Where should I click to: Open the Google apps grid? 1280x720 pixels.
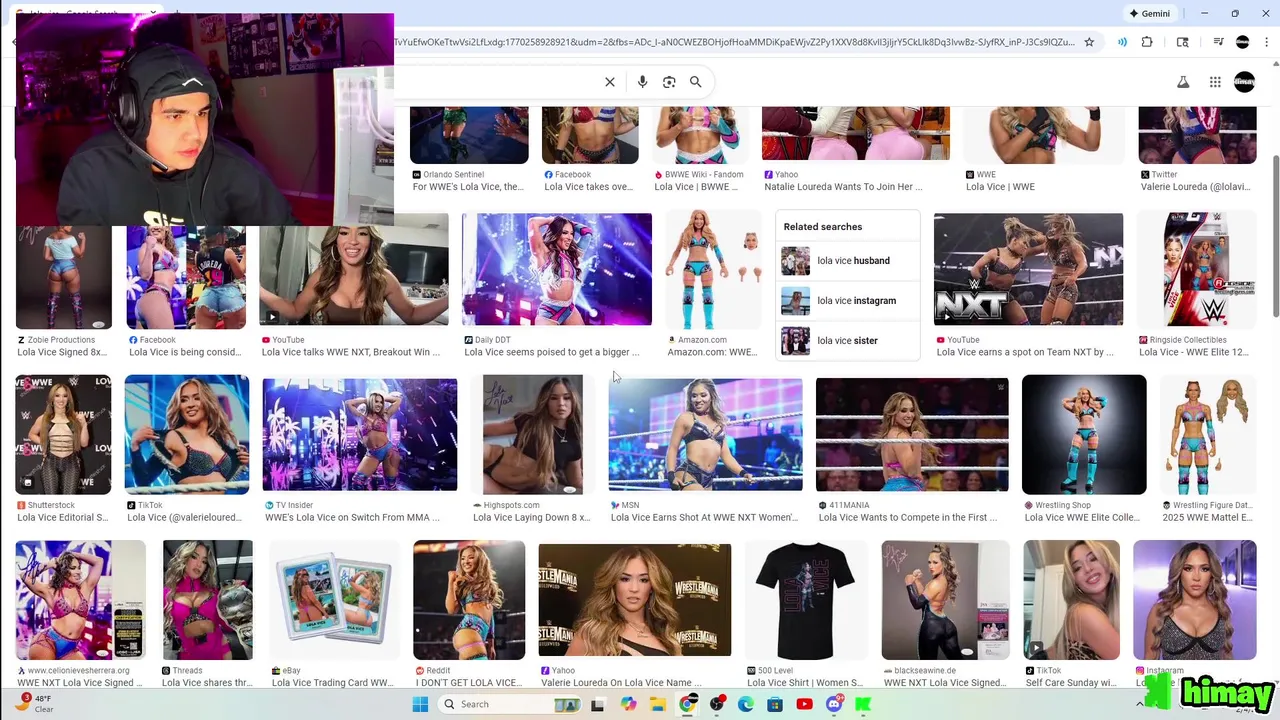tap(1215, 82)
